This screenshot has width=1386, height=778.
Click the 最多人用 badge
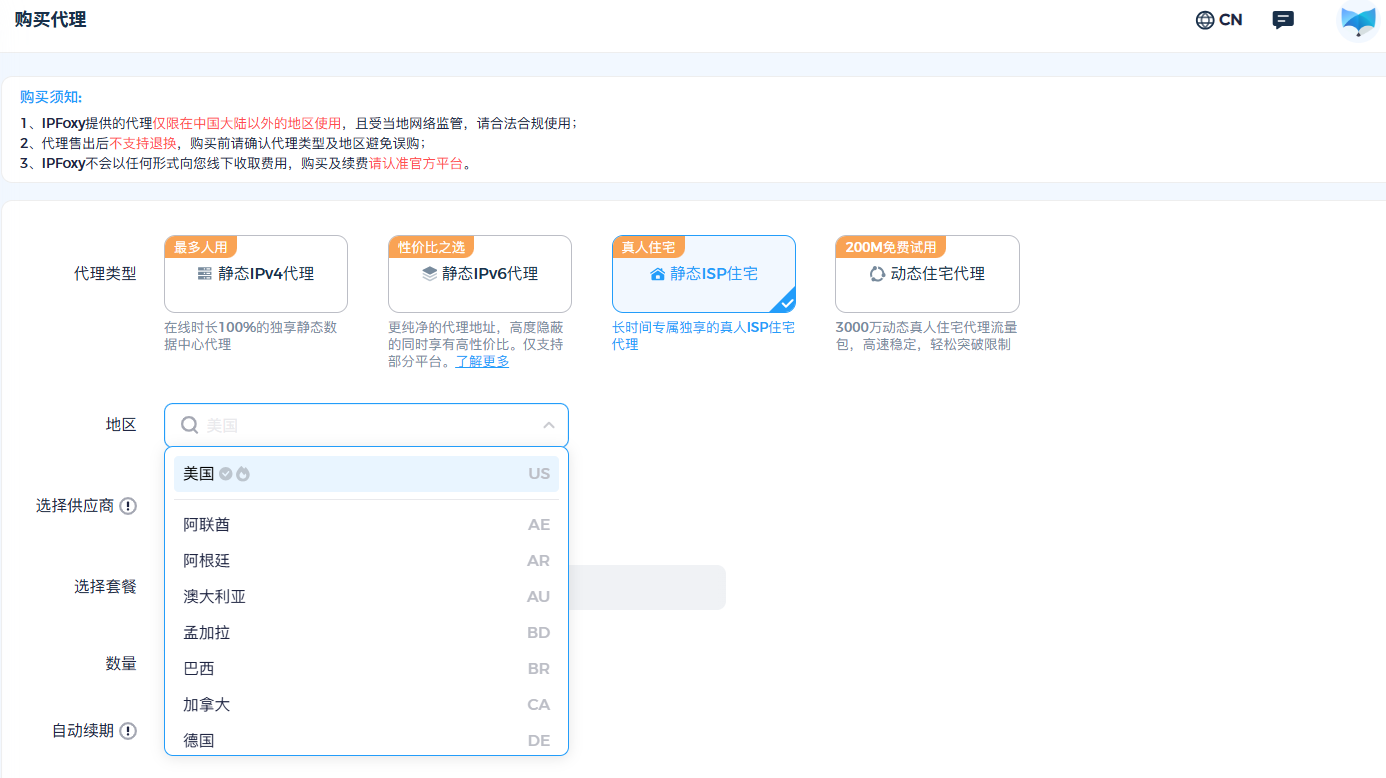coord(201,247)
